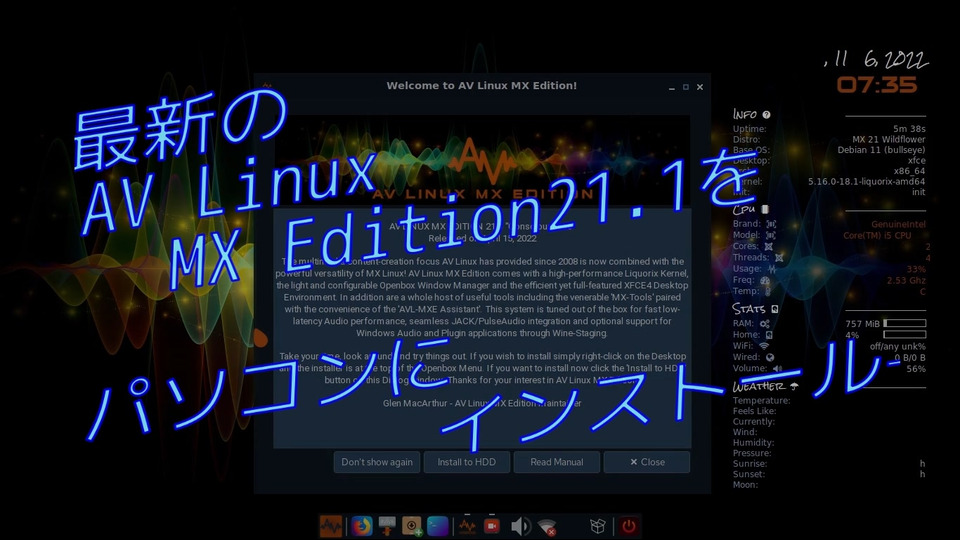Click the 56% volume value
The height and width of the screenshot is (540, 960).
tap(916, 369)
